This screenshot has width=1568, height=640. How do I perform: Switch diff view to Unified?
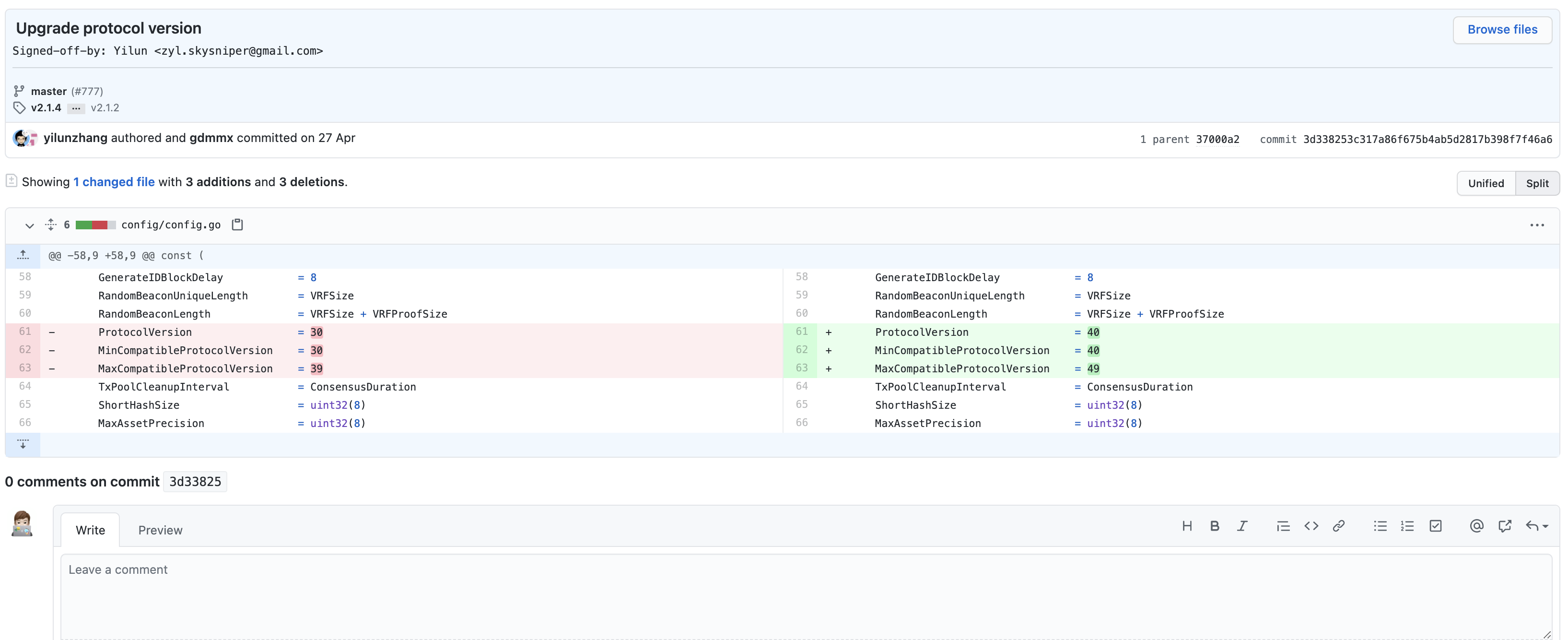click(x=1485, y=183)
